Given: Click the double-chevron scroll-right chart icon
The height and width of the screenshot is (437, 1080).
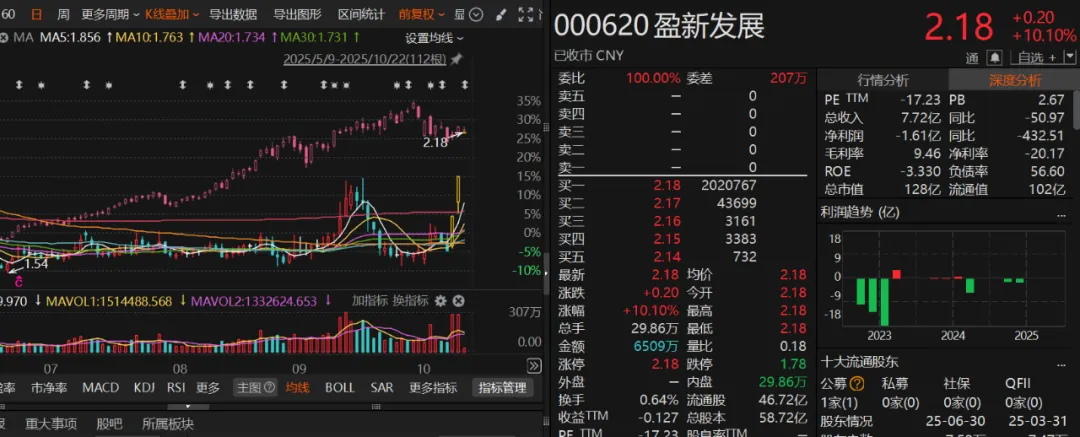Looking at the screenshot, I should [534, 365].
